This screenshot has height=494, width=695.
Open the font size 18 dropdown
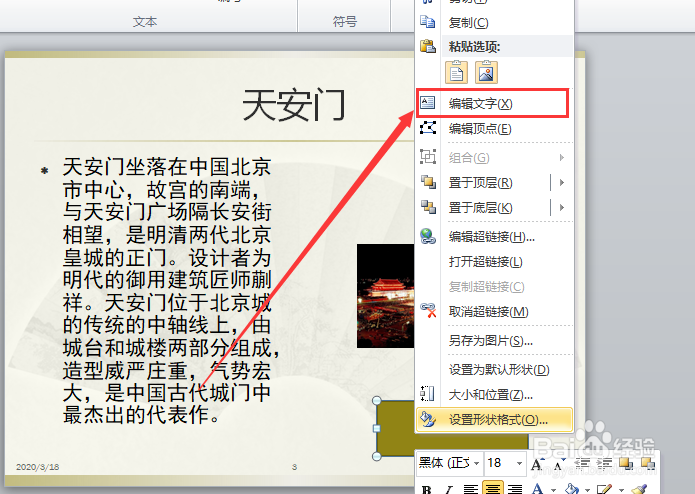coord(519,463)
